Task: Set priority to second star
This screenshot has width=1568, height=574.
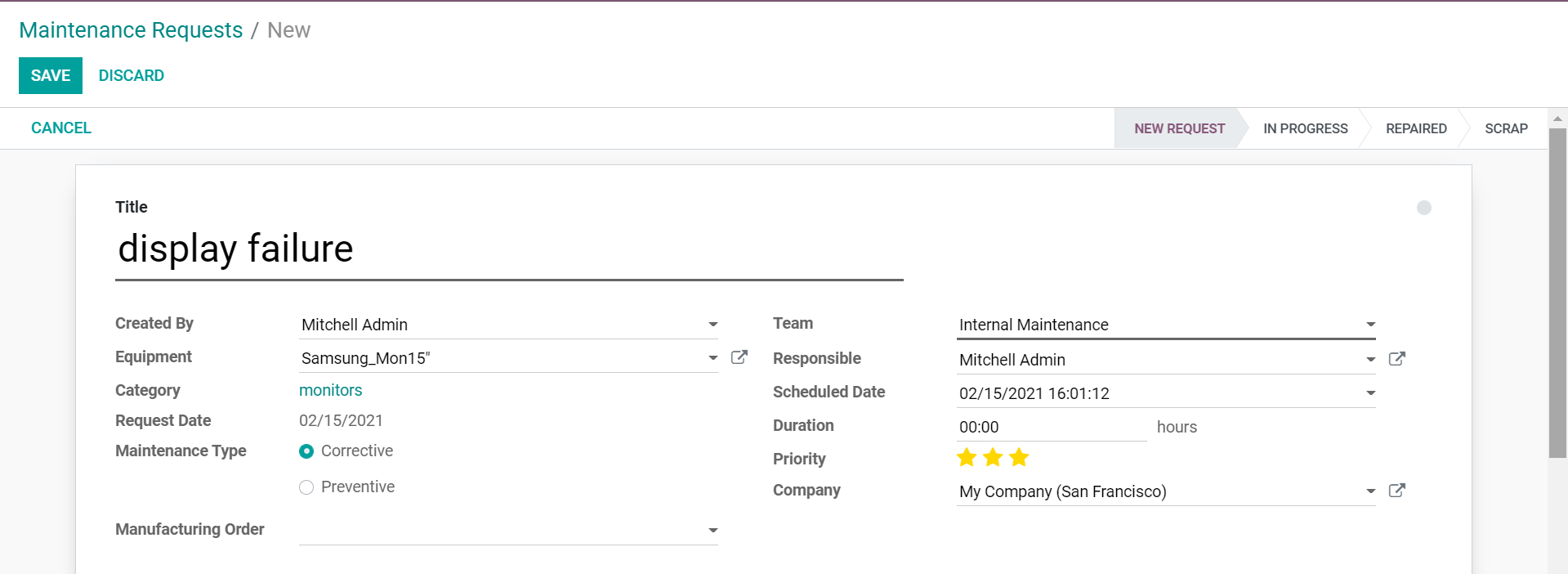Action: 993,457
